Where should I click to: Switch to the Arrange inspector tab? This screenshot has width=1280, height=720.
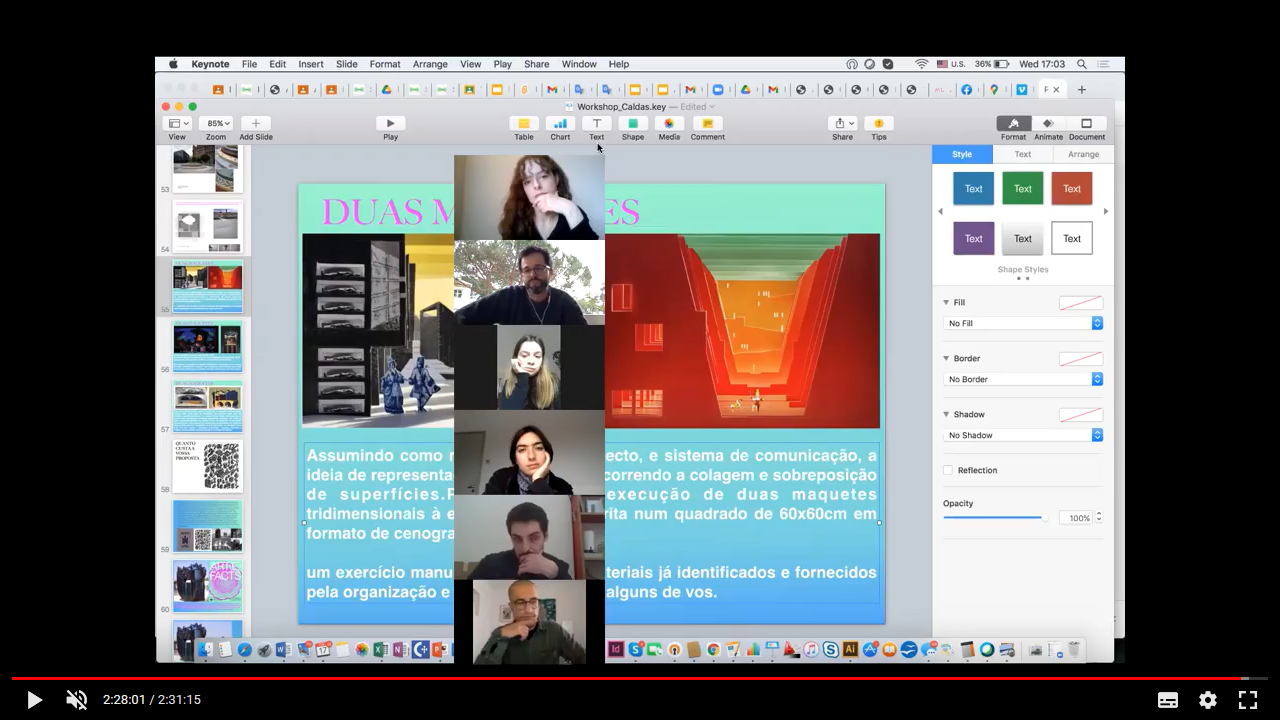pos(1083,154)
